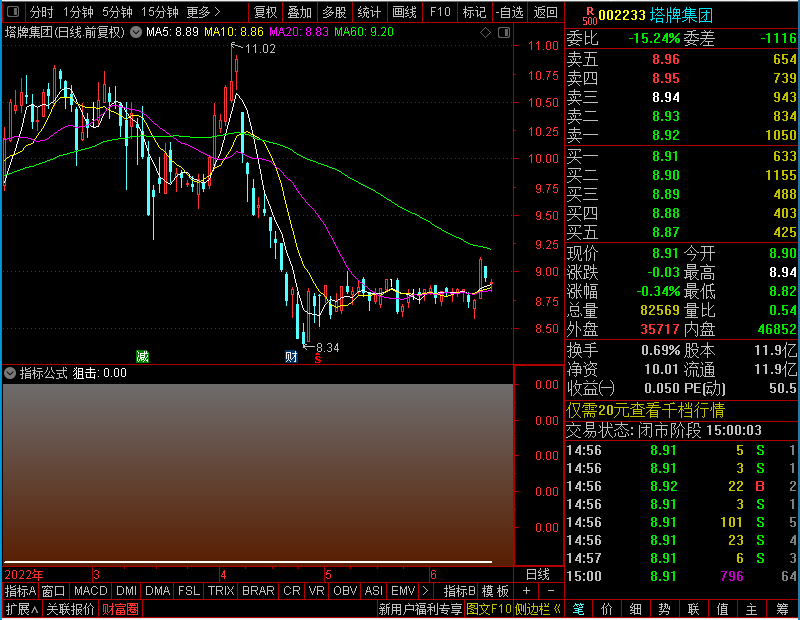Click 卖一 price 8.92
The width and height of the screenshot is (800, 620).
[x=666, y=135]
